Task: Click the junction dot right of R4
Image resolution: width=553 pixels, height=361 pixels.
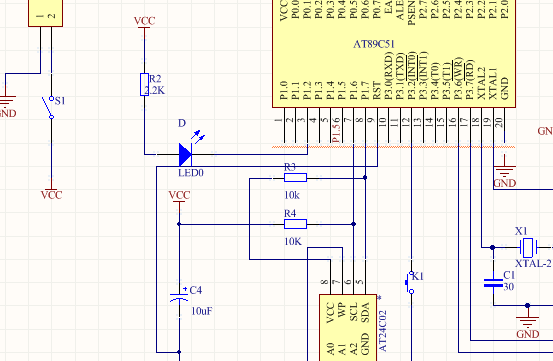Action: (x=354, y=224)
